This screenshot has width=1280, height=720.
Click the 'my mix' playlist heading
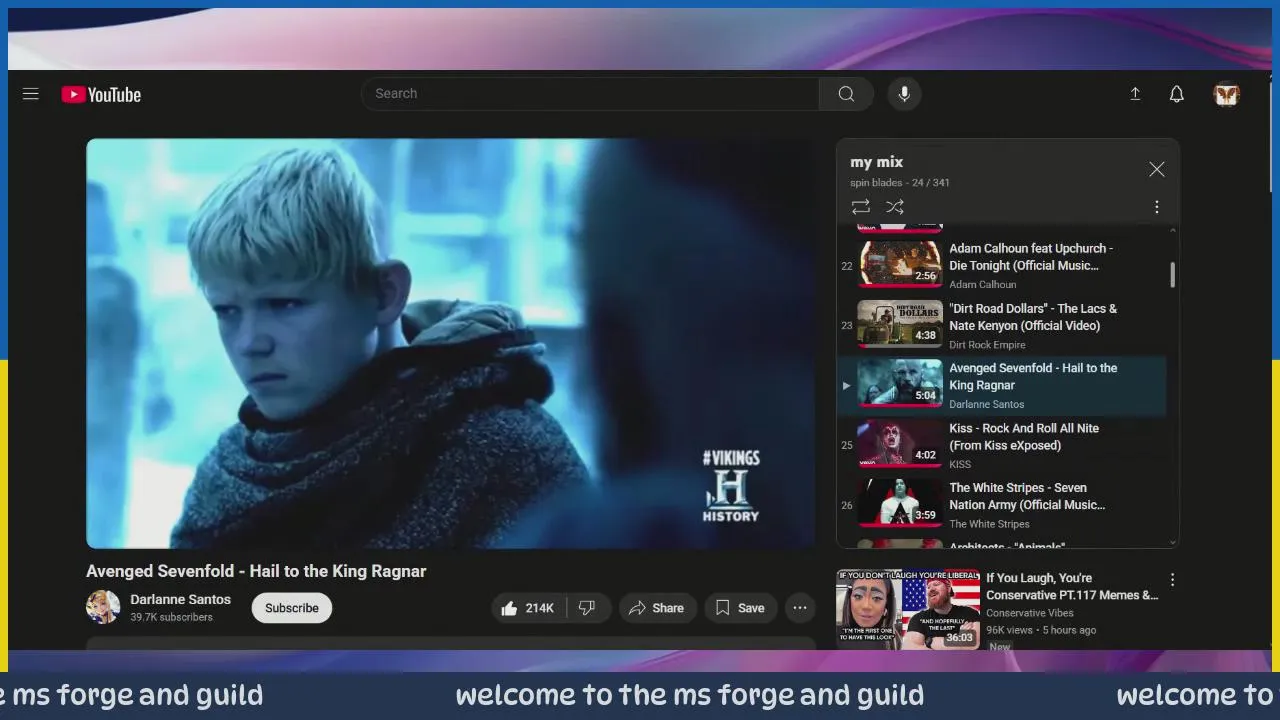pyautogui.click(x=877, y=162)
